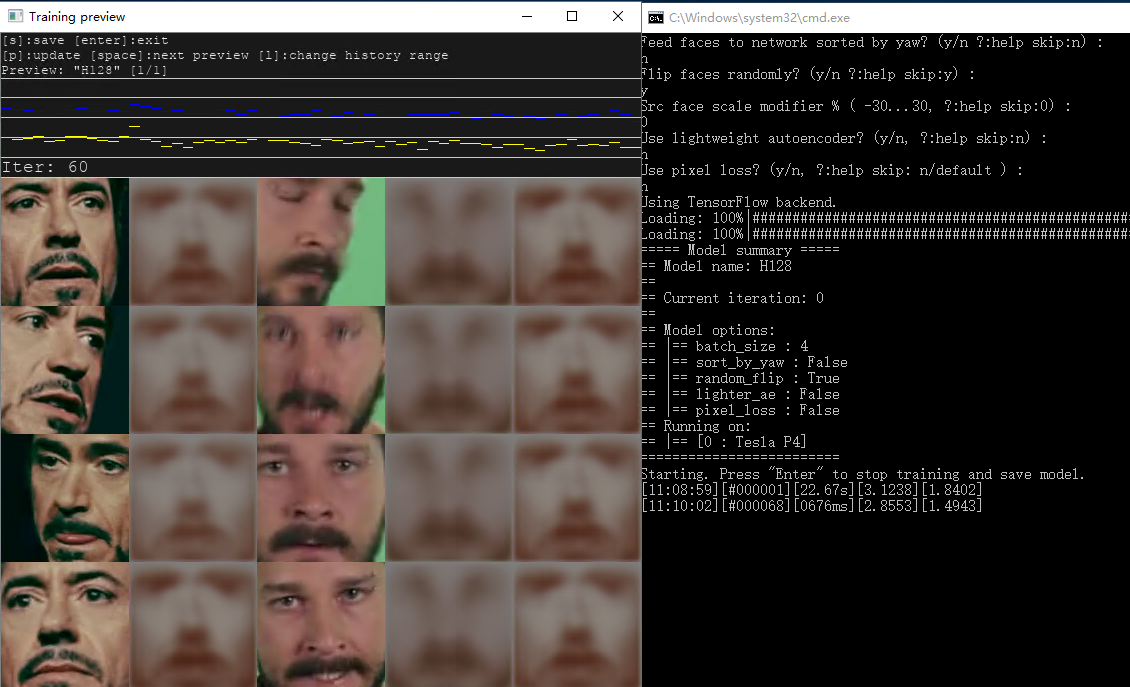1130x687 pixels.
Task: Close the Training preview window
Action: (618, 16)
